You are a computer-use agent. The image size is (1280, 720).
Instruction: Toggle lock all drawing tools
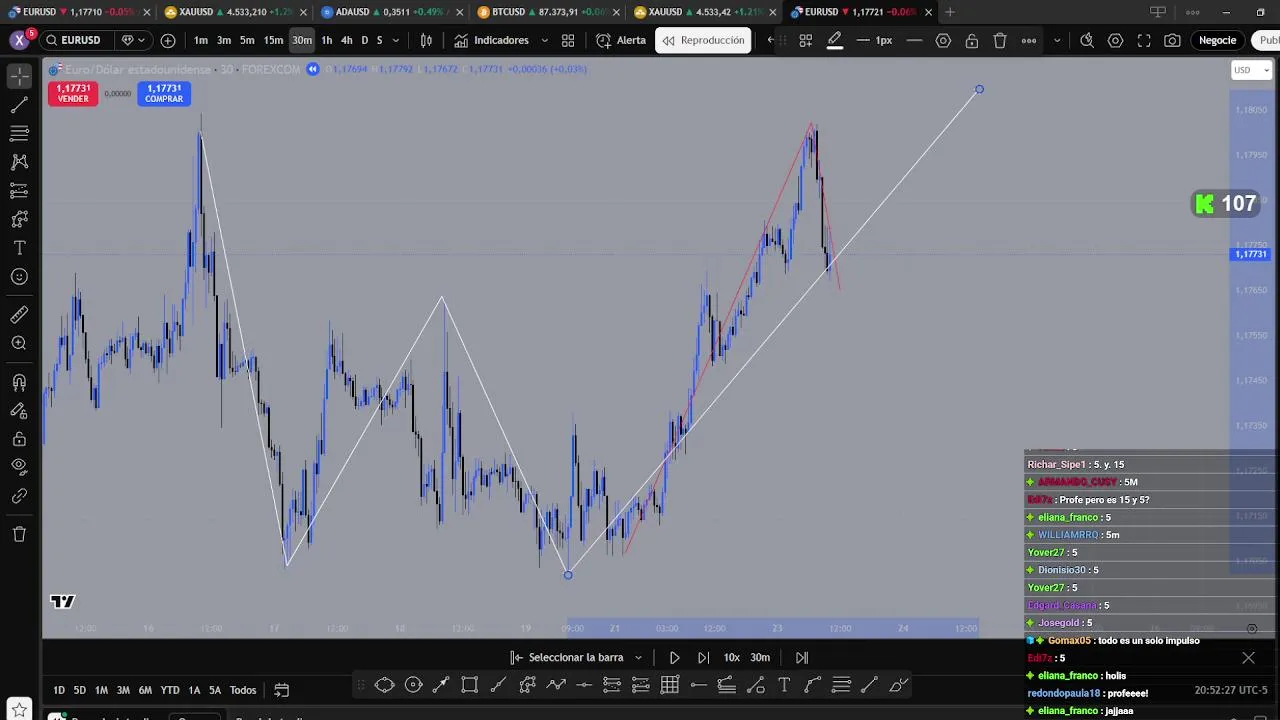[19, 439]
